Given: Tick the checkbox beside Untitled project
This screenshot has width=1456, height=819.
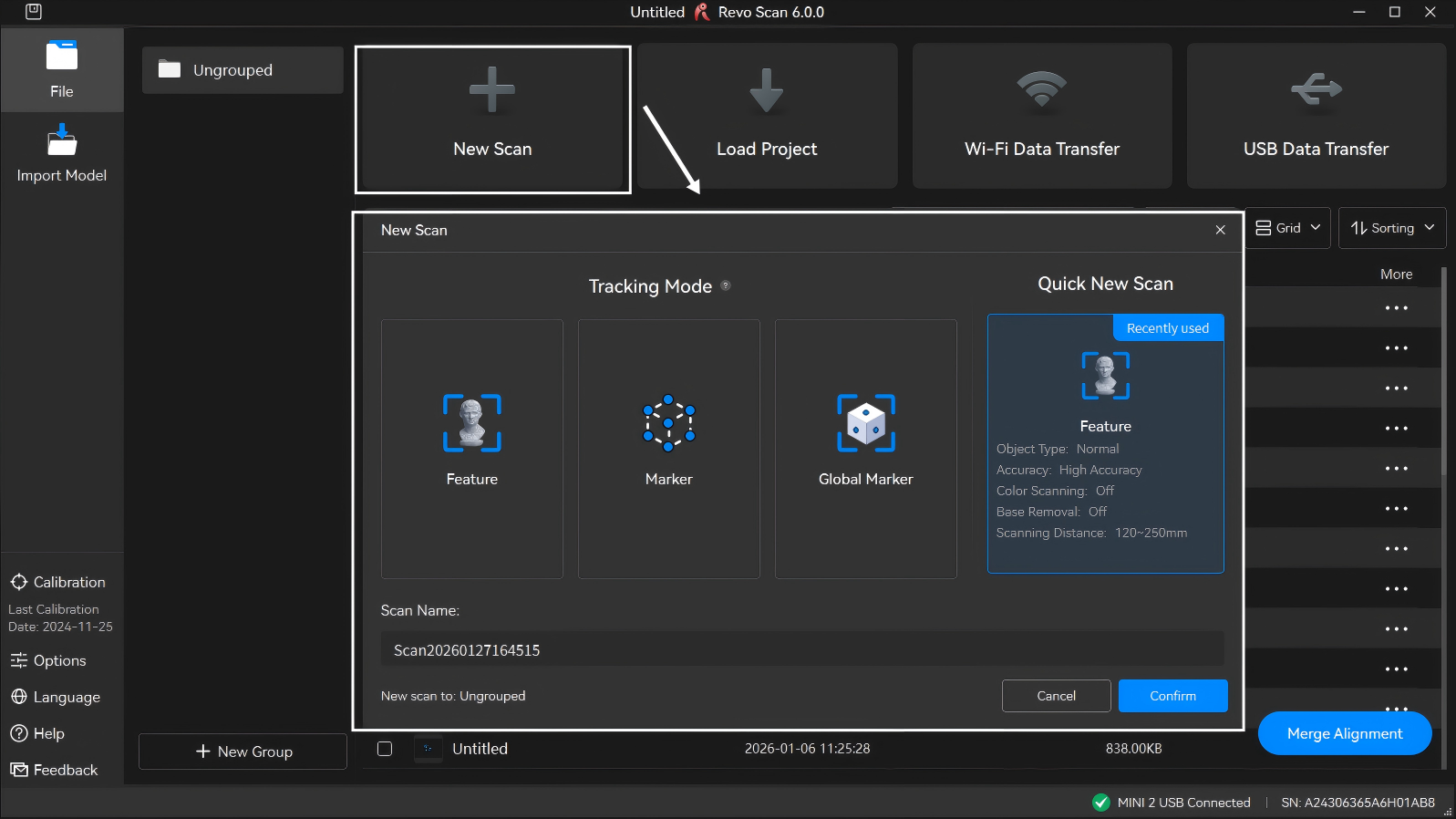Looking at the screenshot, I should click(385, 749).
